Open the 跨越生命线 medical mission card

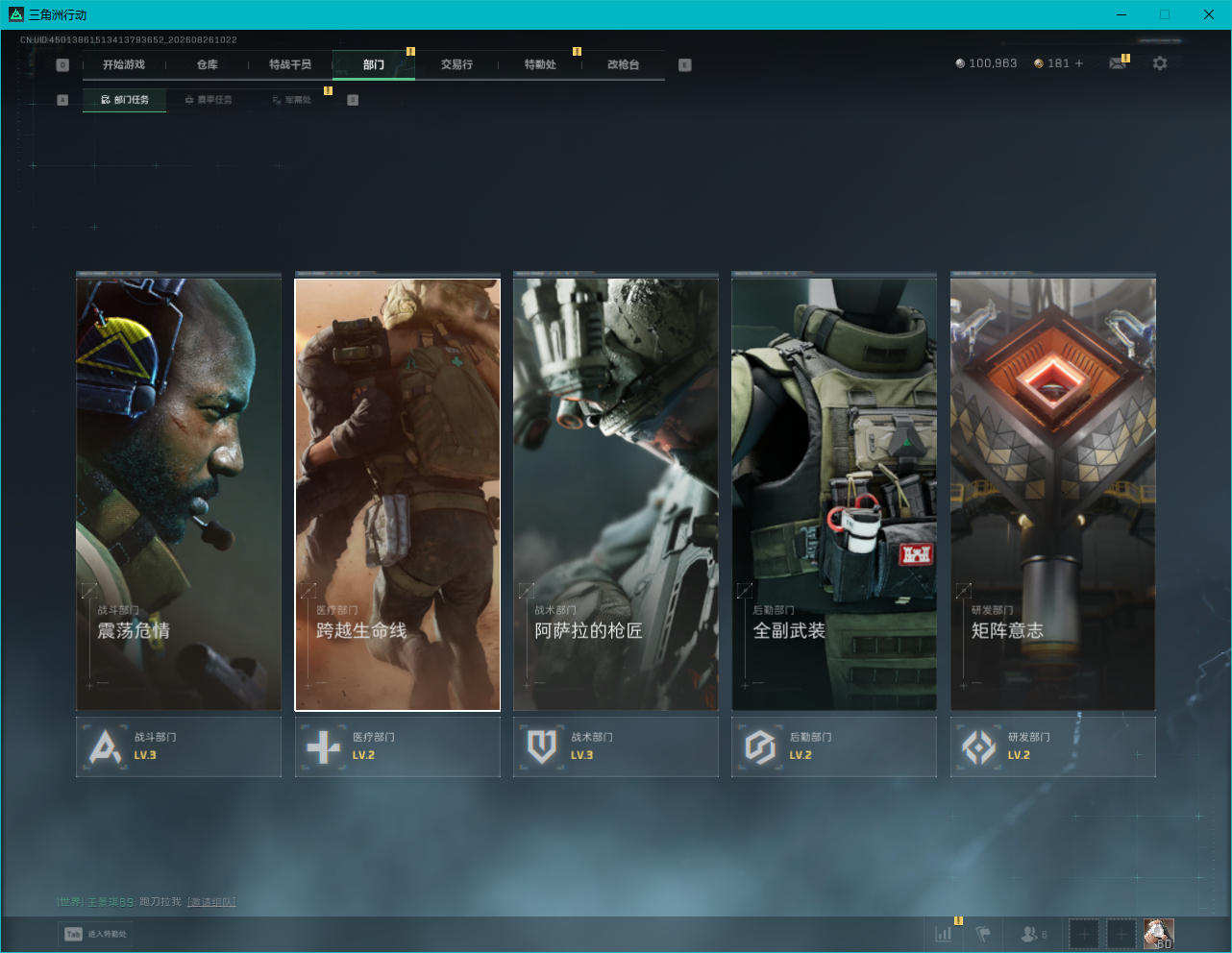397,494
